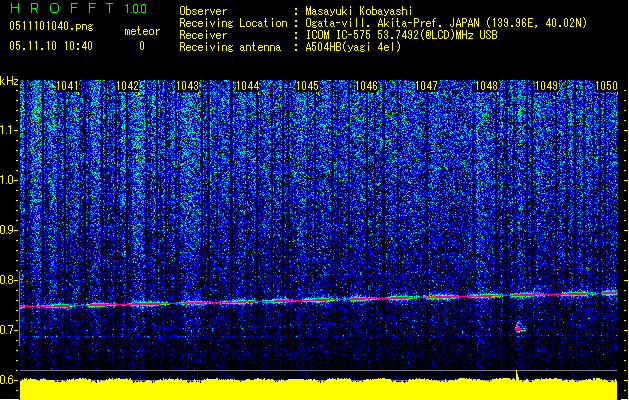629x400 pixels.
Task: Click the 1050 time marker
Action: tap(606, 86)
